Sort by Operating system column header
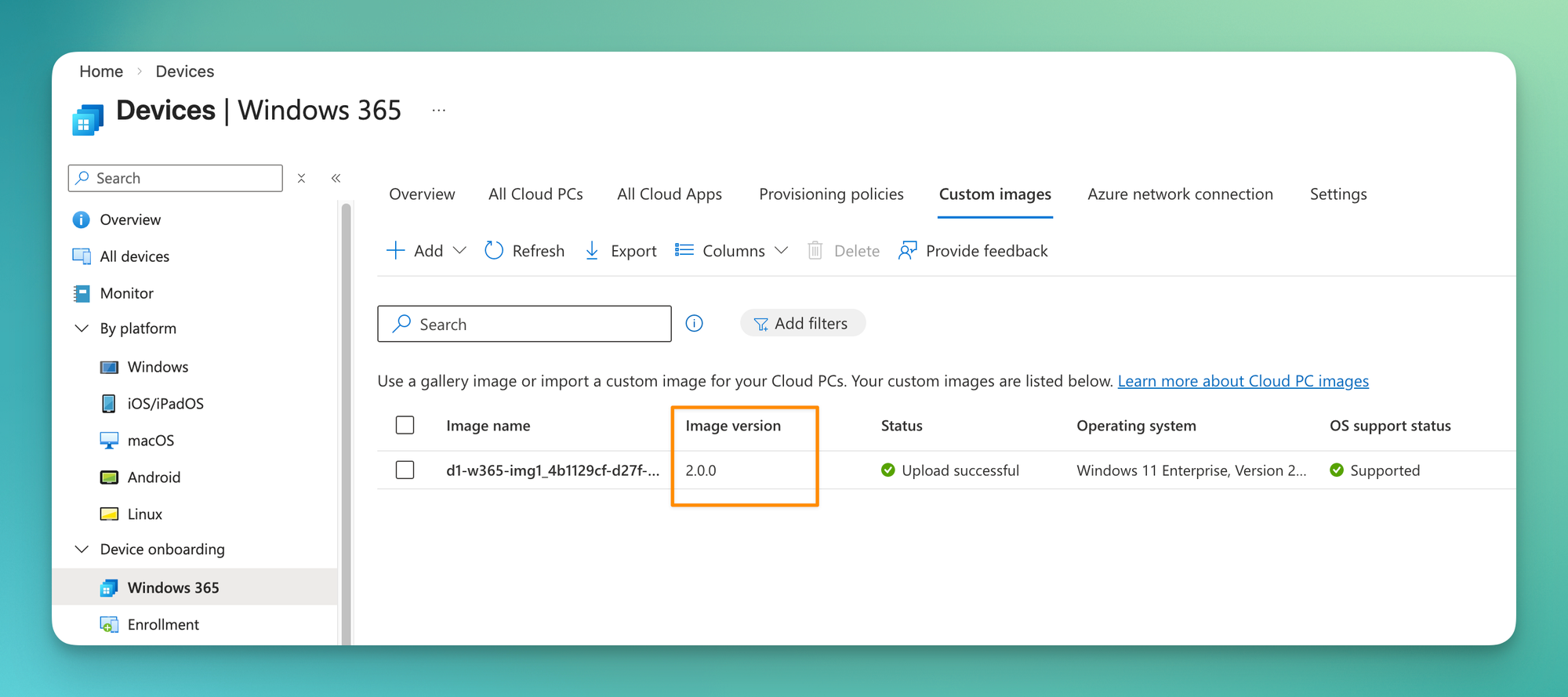Screen dimensions: 1568x697 (1136, 426)
